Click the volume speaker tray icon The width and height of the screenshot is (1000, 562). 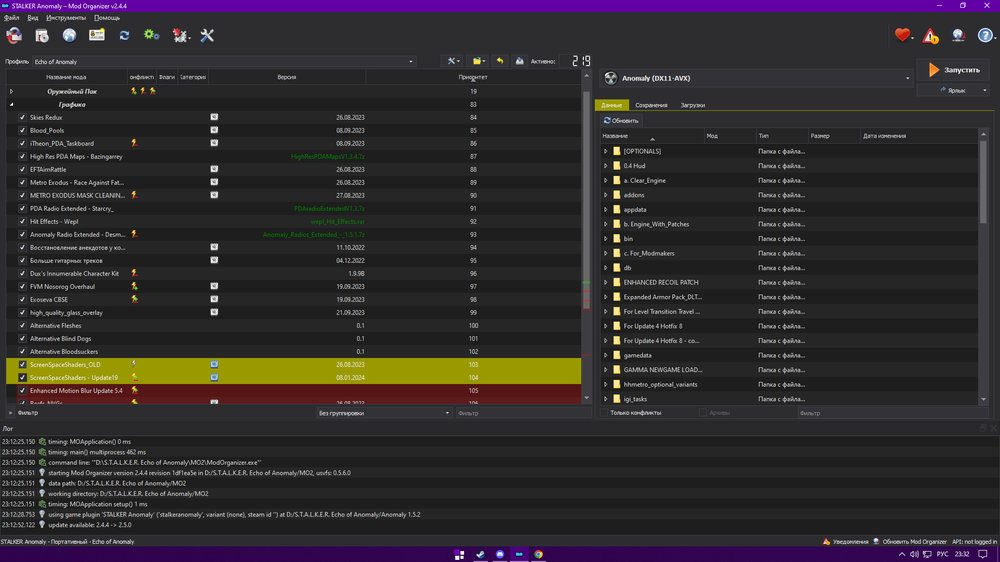click(914, 554)
